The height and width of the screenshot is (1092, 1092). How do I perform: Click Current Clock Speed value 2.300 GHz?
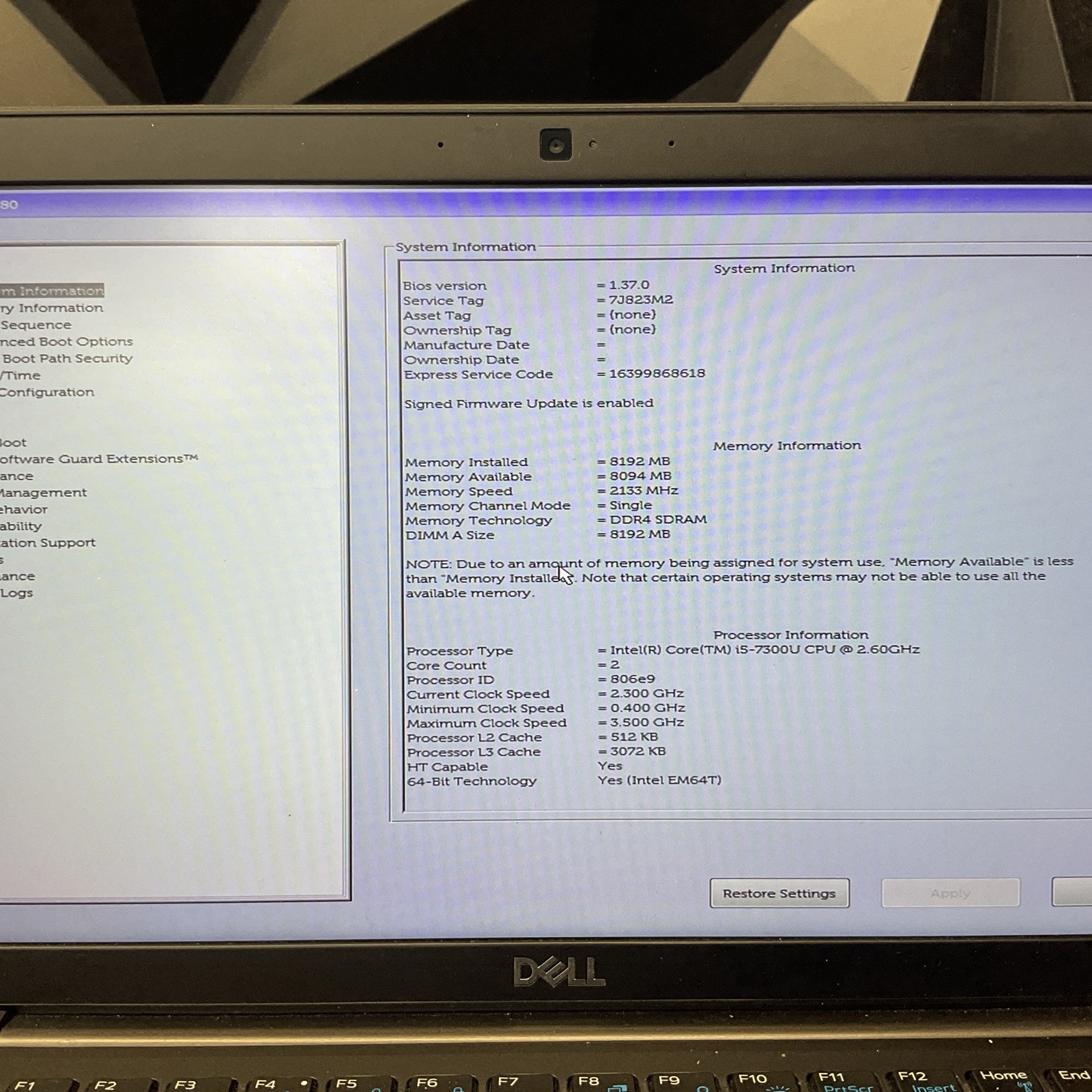646,693
